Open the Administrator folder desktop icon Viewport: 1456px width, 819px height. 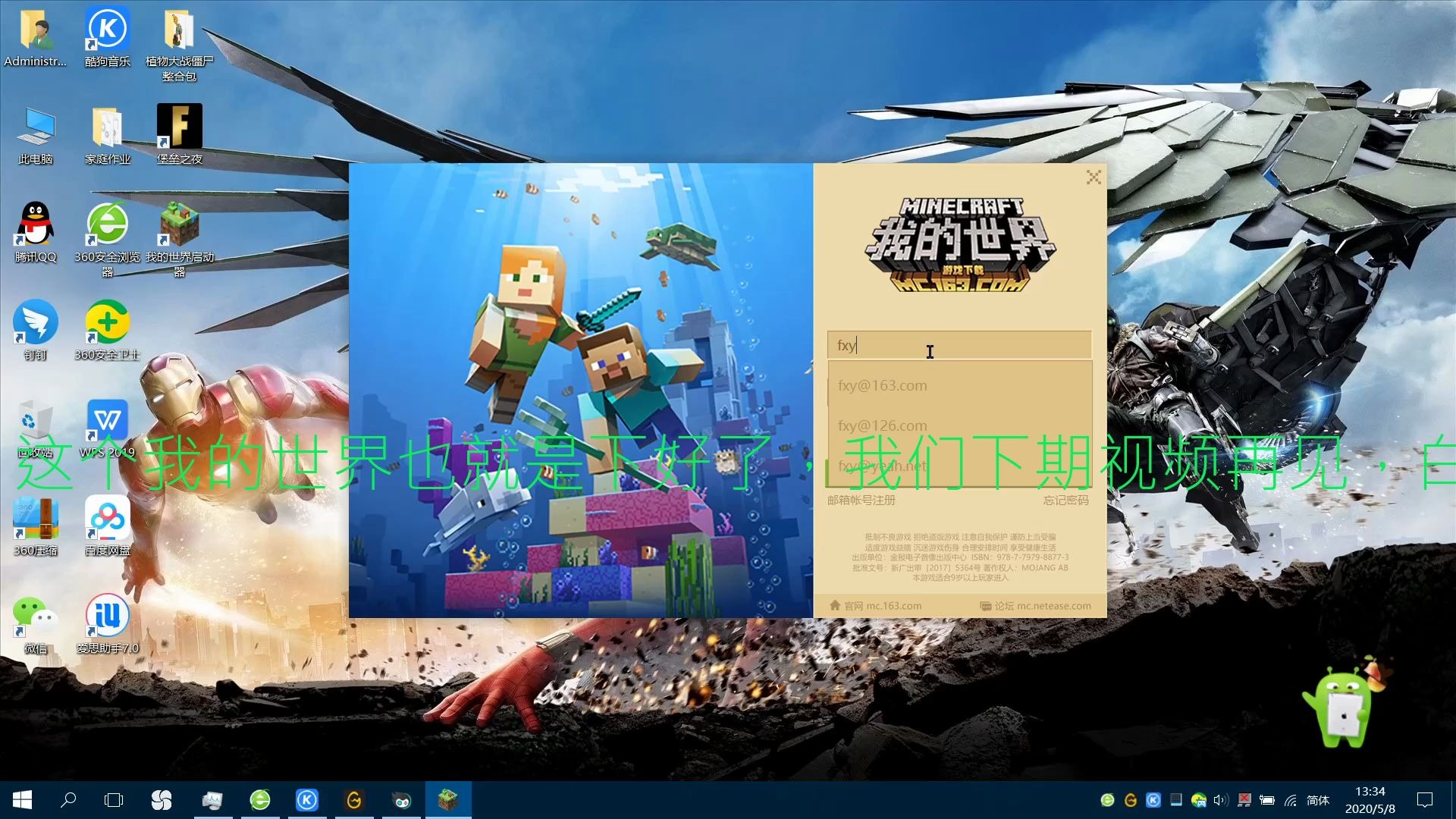coord(36,38)
